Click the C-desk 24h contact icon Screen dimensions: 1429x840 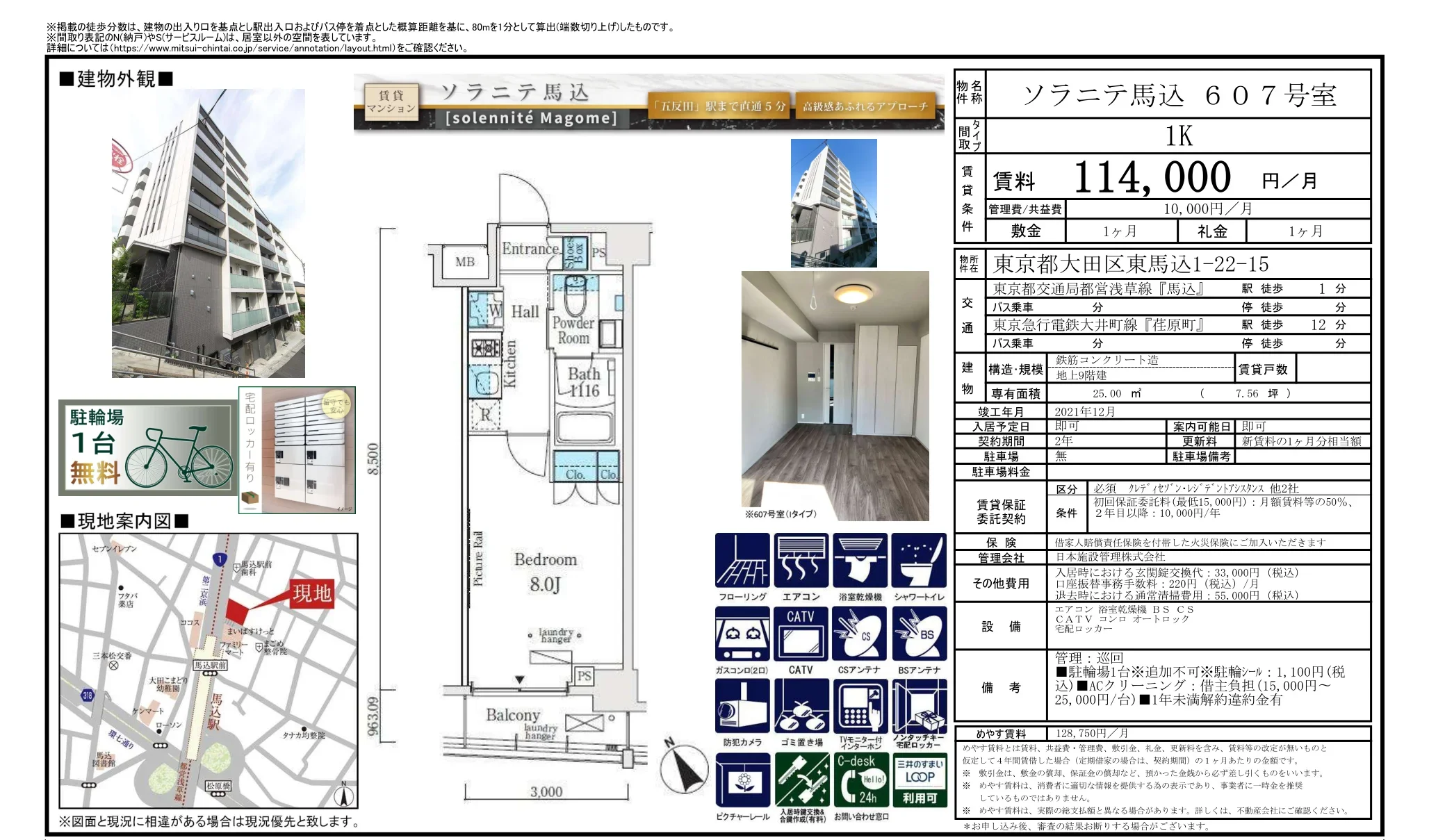coord(860,780)
